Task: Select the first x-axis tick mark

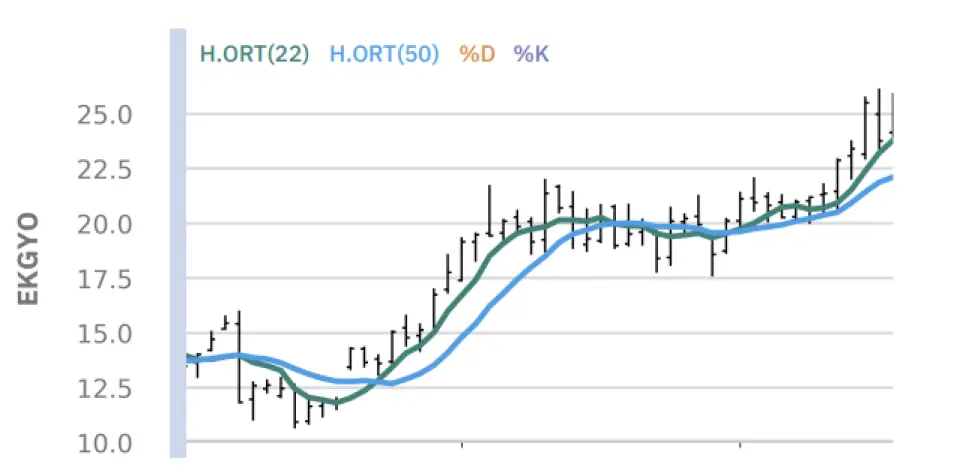Action: point(461,442)
